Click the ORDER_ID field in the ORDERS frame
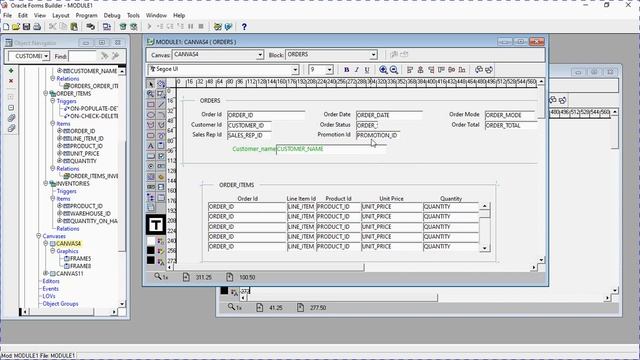The width and height of the screenshot is (640, 360). click(x=266, y=115)
